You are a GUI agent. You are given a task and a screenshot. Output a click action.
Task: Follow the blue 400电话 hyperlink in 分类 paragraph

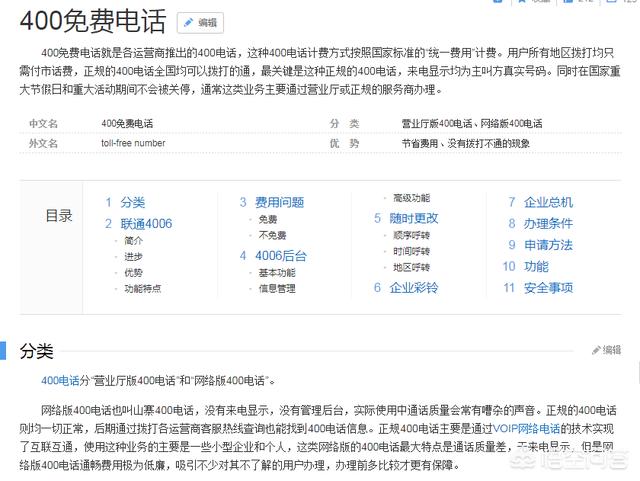[x=59, y=381]
